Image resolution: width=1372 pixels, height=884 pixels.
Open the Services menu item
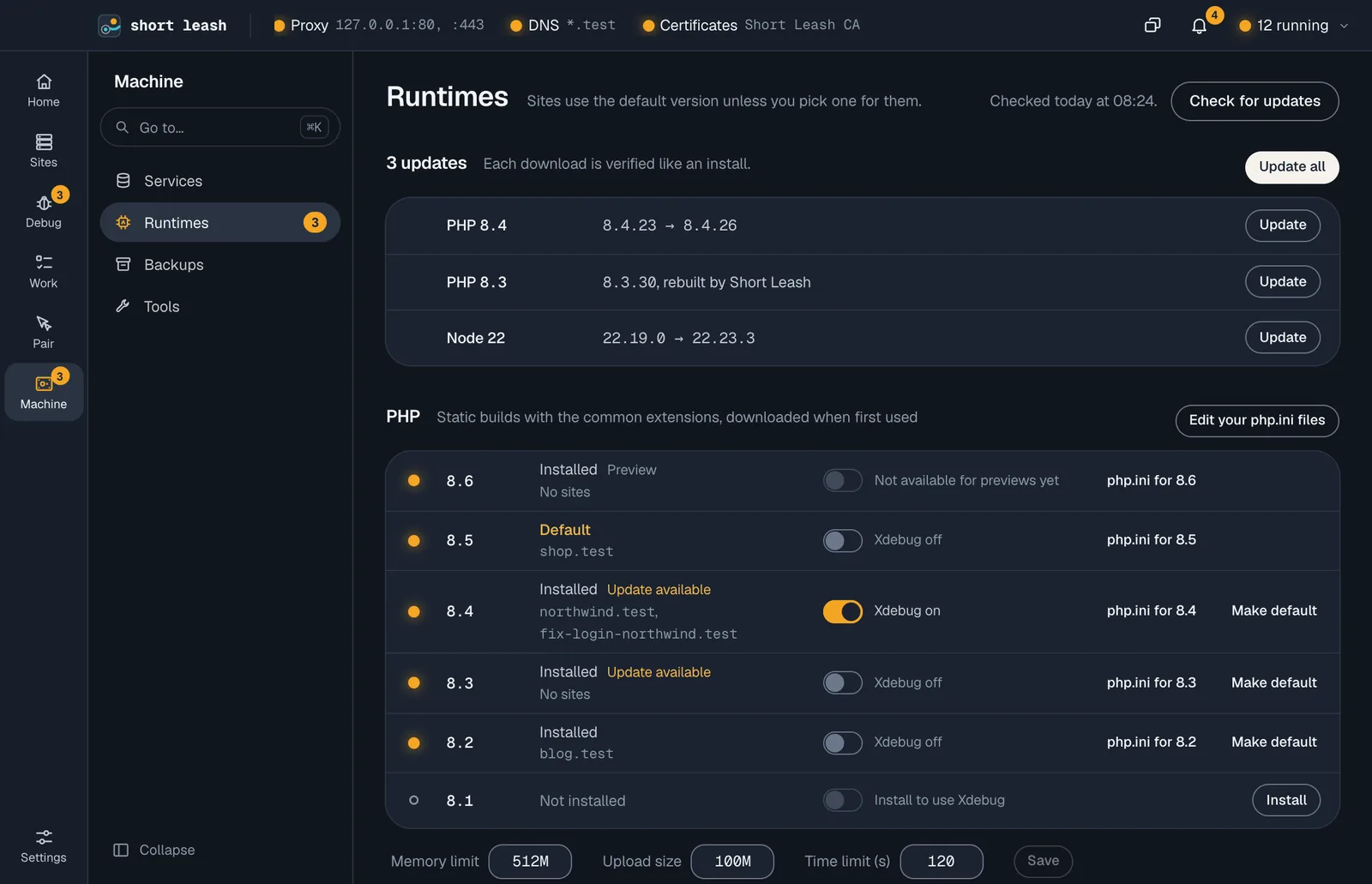[220, 181]
